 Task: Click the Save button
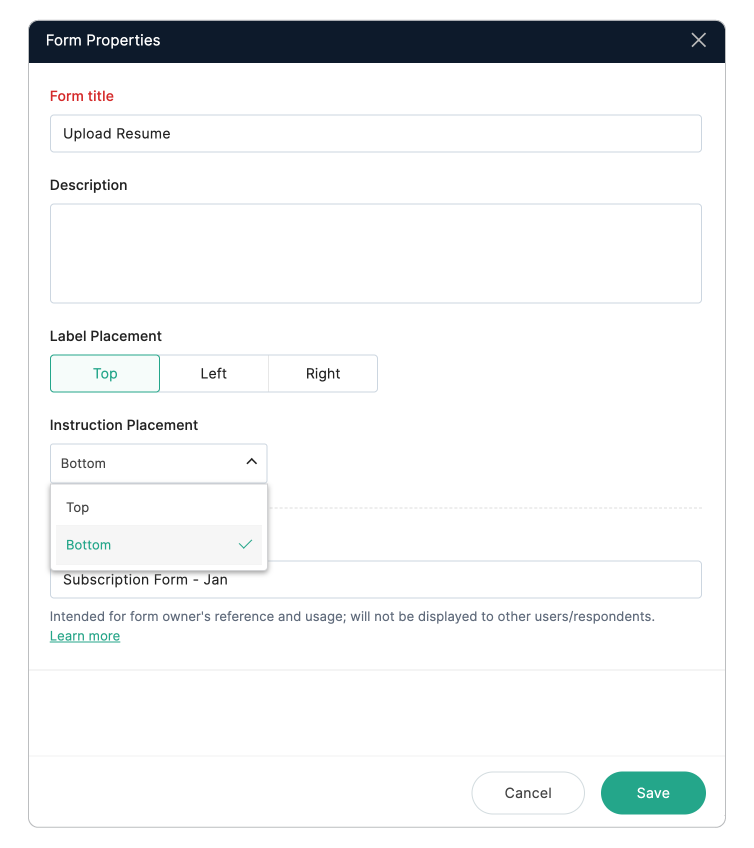pyautogui.click(x=653, y=793)
